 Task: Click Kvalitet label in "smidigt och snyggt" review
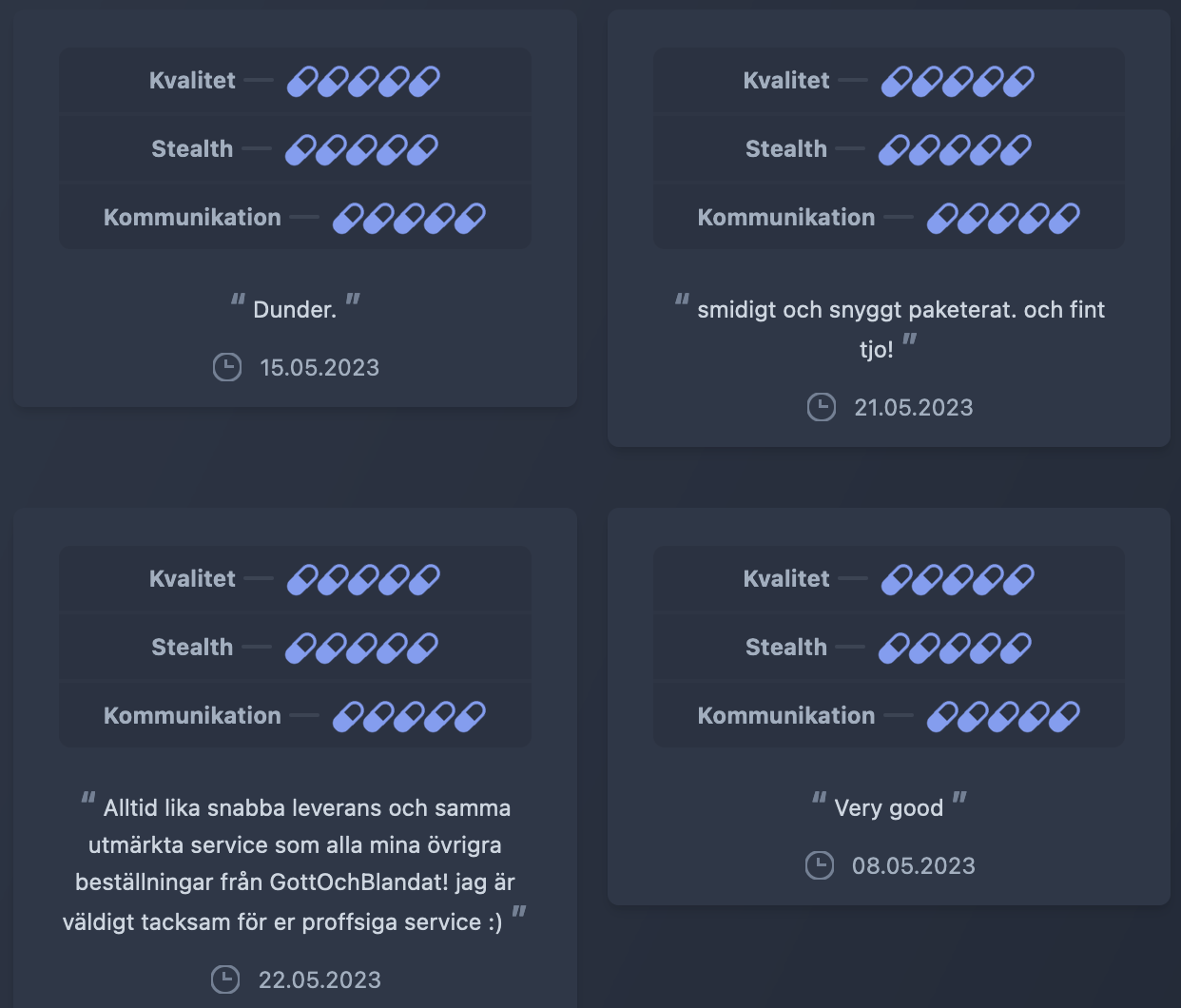(x=786, y=81)
